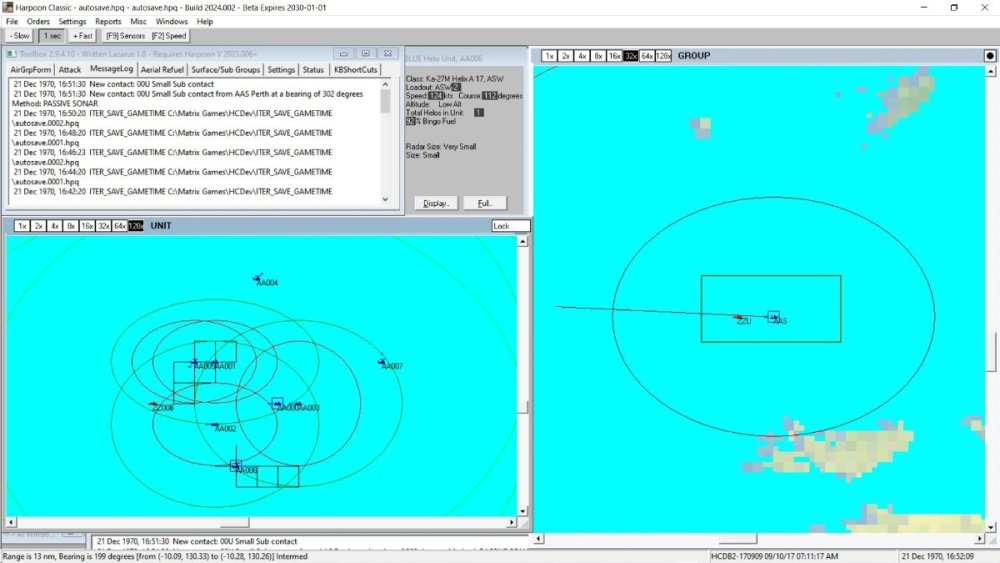The image size is (1000, 563).
Task: Set UNIT map zoom to 4x
Action: [x=55, y=226]
